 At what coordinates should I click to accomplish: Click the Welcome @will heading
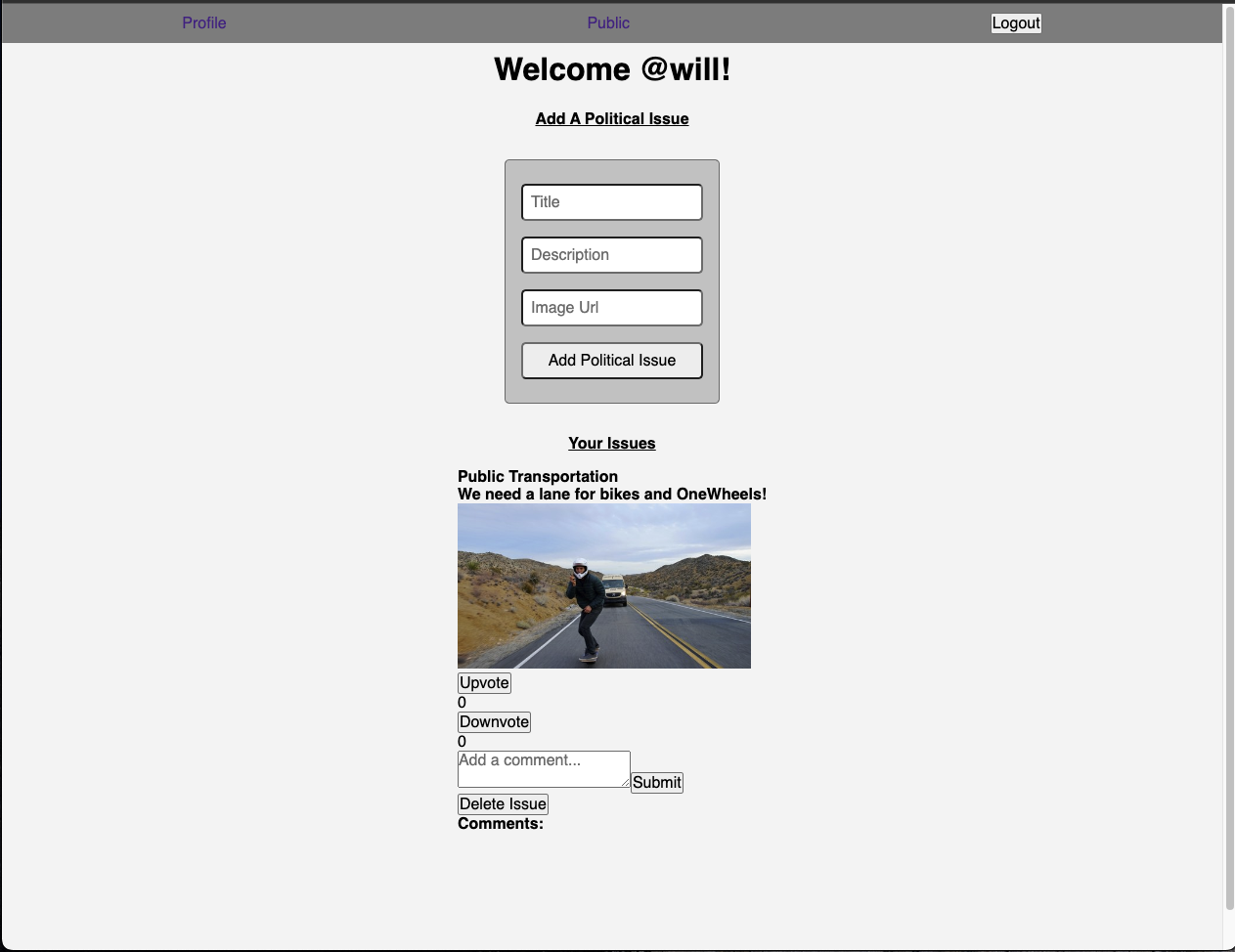[613, 69]
